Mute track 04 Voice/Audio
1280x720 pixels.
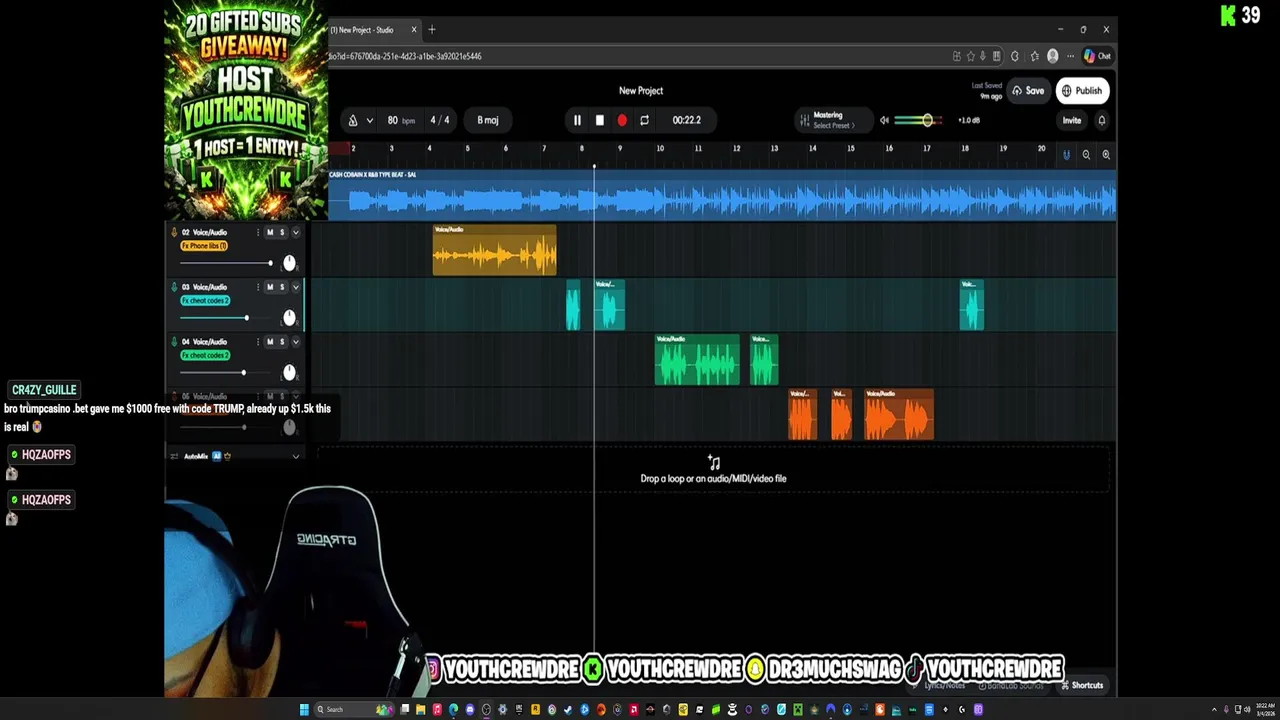269,342
